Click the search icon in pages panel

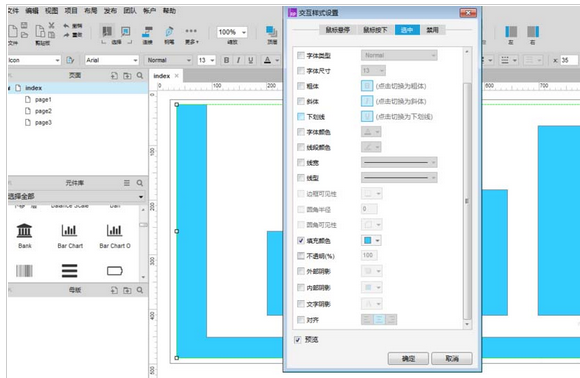coord(140,75)
